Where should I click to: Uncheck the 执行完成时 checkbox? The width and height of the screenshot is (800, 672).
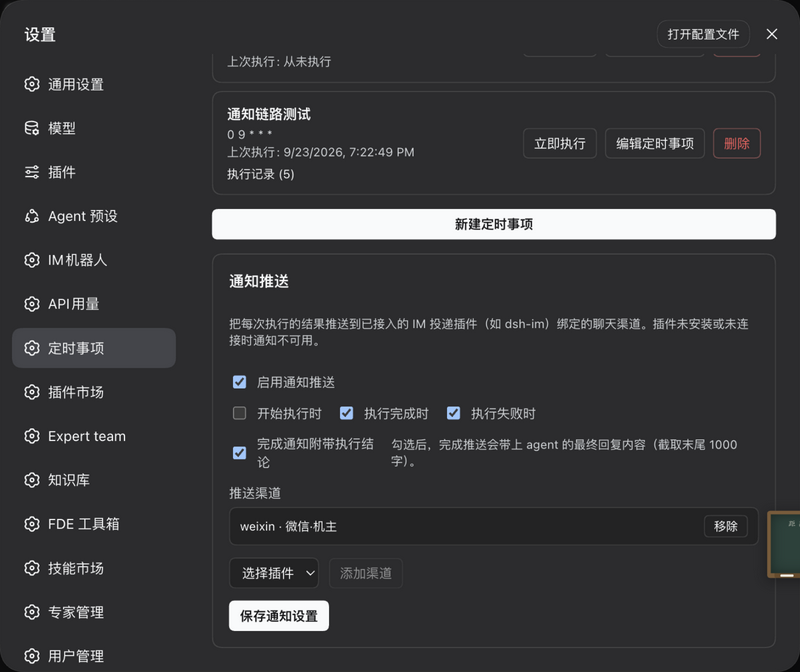[346, 413]
